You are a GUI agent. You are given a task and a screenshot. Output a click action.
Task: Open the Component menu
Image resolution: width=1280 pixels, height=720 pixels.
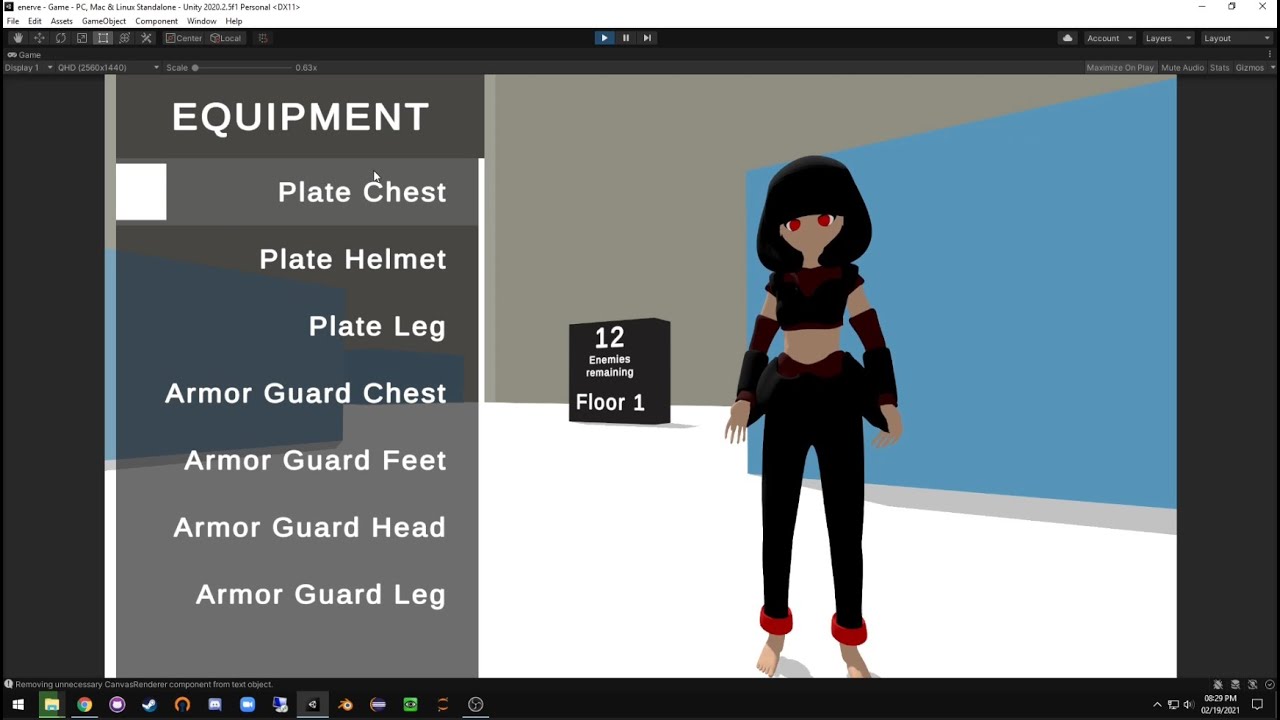[x=156, y=21]
